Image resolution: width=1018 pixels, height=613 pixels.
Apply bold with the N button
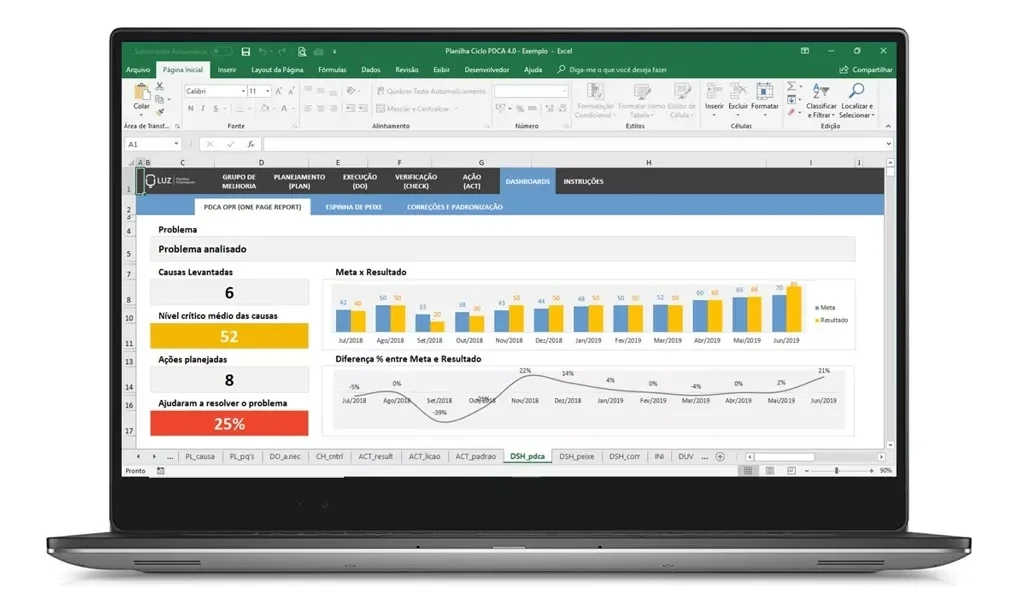click(x=190, y=108)
